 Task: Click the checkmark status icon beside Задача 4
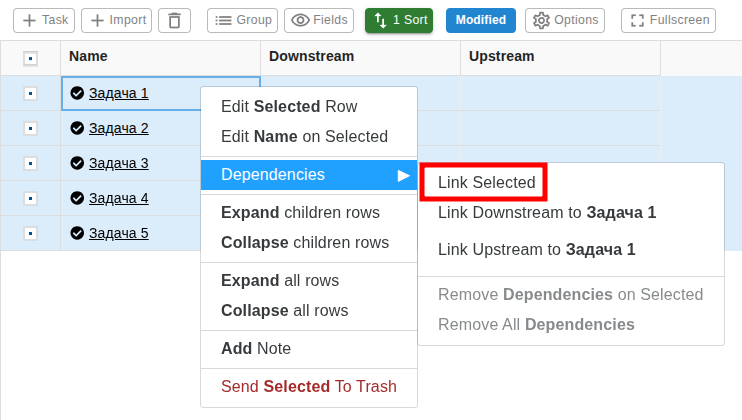click(77, 198)
